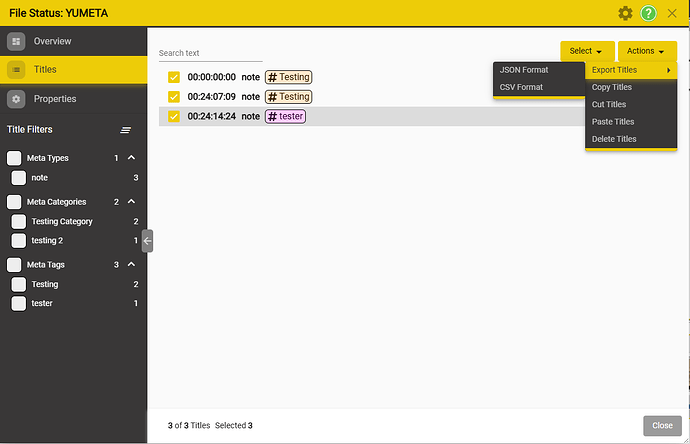
Task: Click the Title Filters menu lines icon
Action: tap(126, 130)
